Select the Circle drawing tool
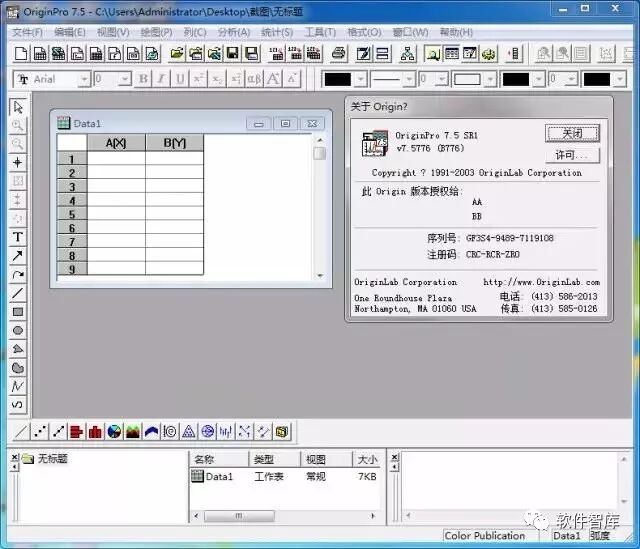The width and height of the screenshot is (640, 549). 18,330
